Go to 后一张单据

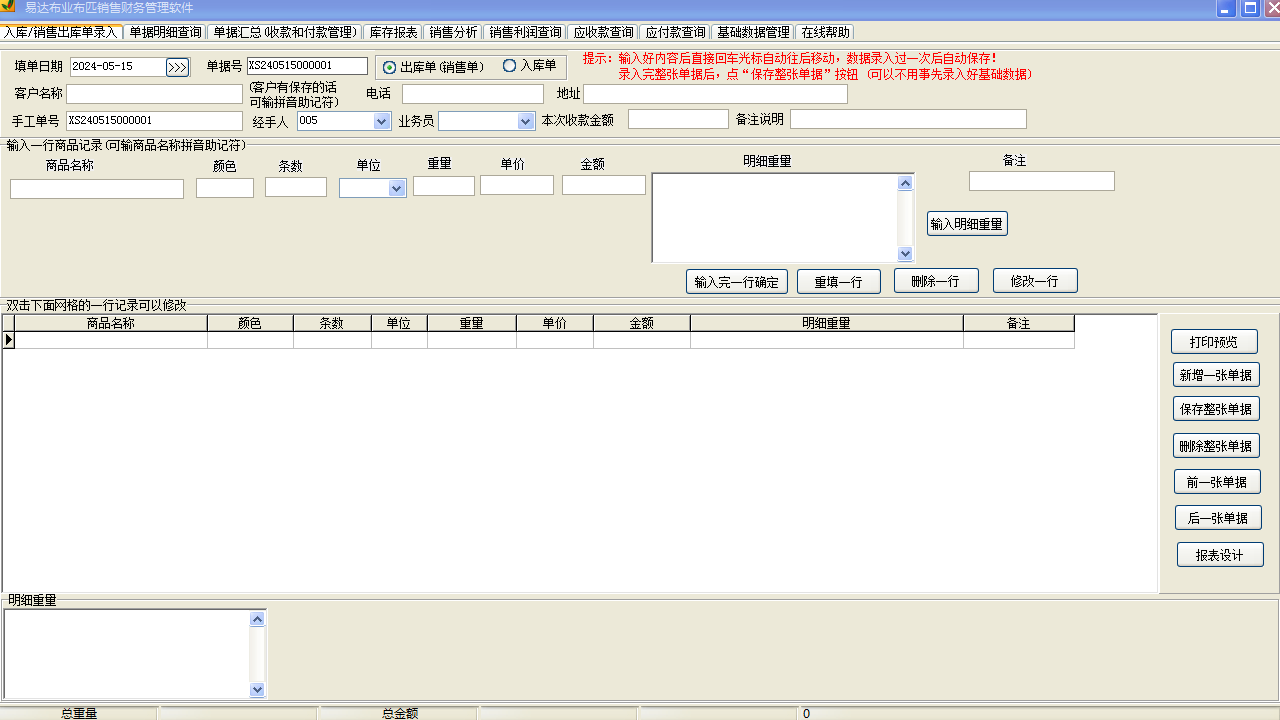tap(1218, 517)
